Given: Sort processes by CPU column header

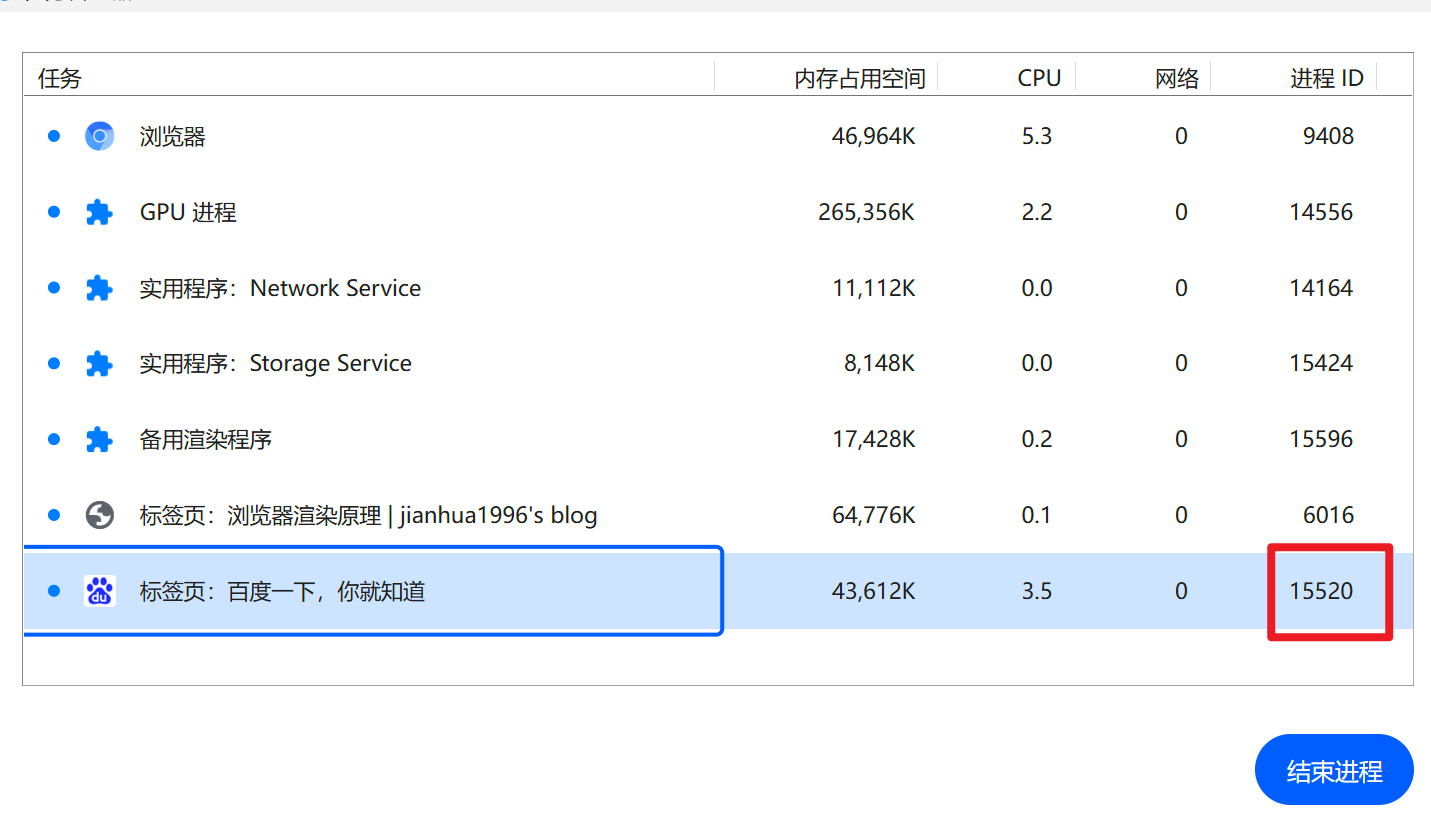Looking at the screenshot, I should (x=1038, y=78).
